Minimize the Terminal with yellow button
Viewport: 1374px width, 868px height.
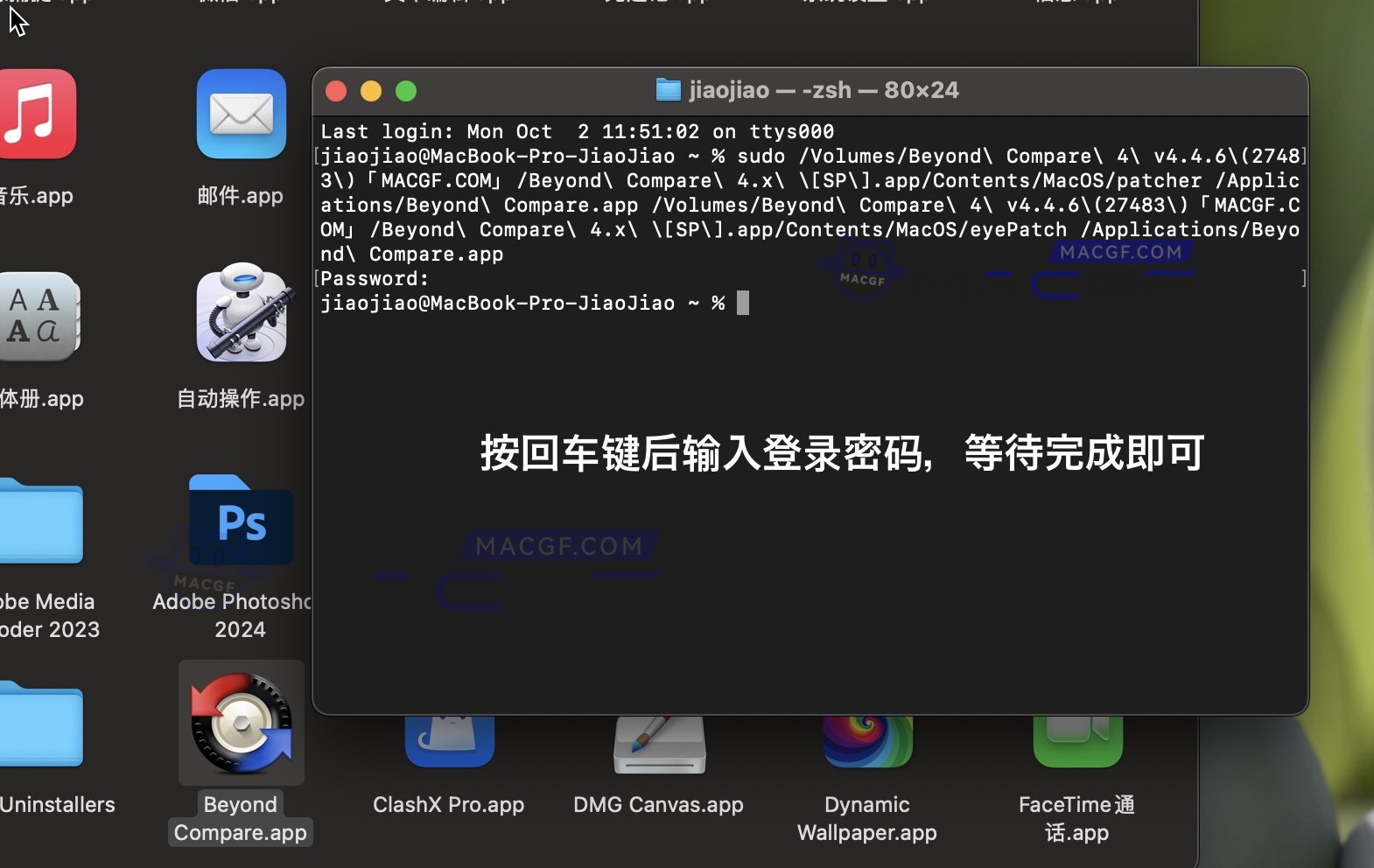coord(371,91)
